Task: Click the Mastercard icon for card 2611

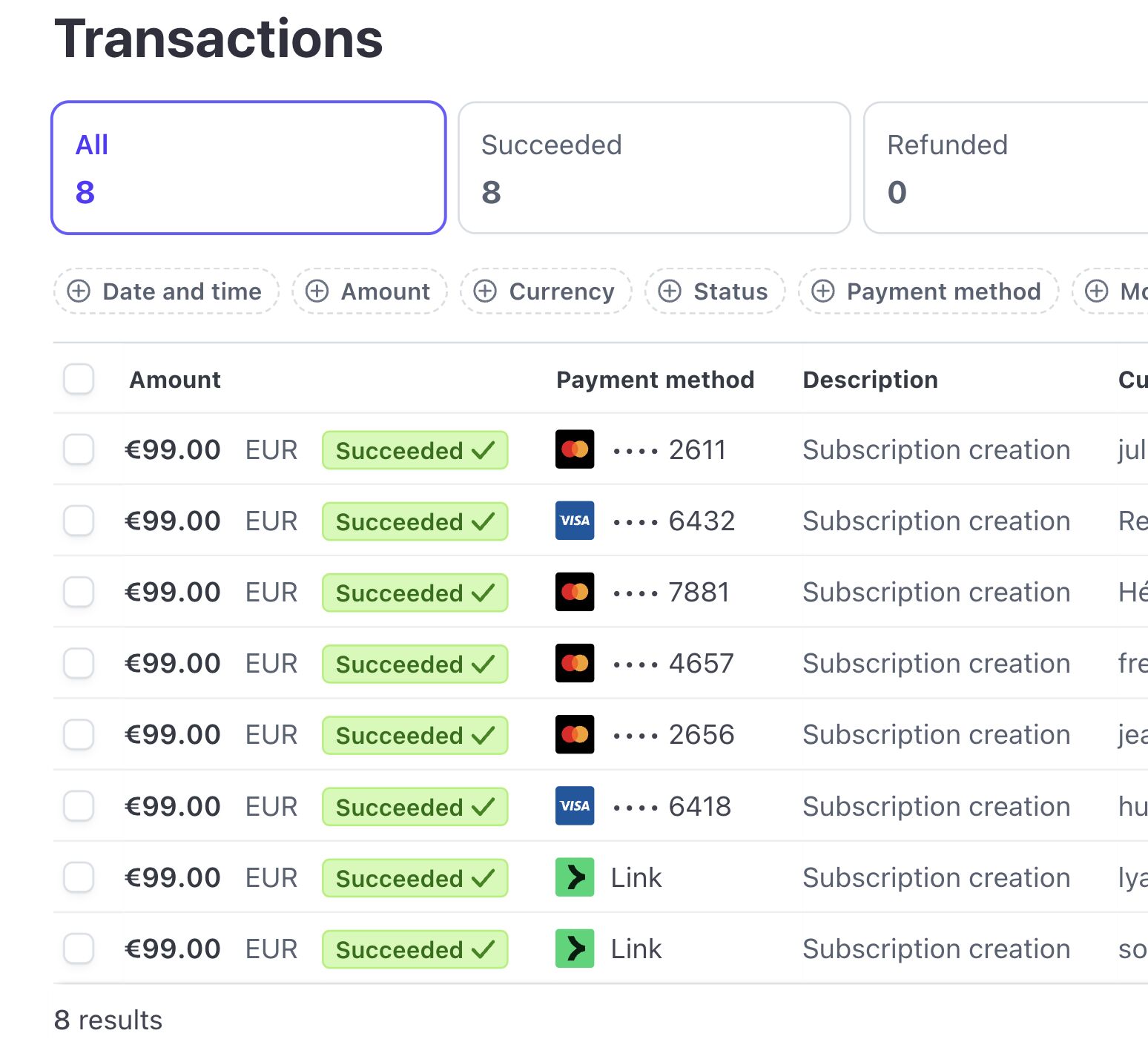Action: click(574, 449)
